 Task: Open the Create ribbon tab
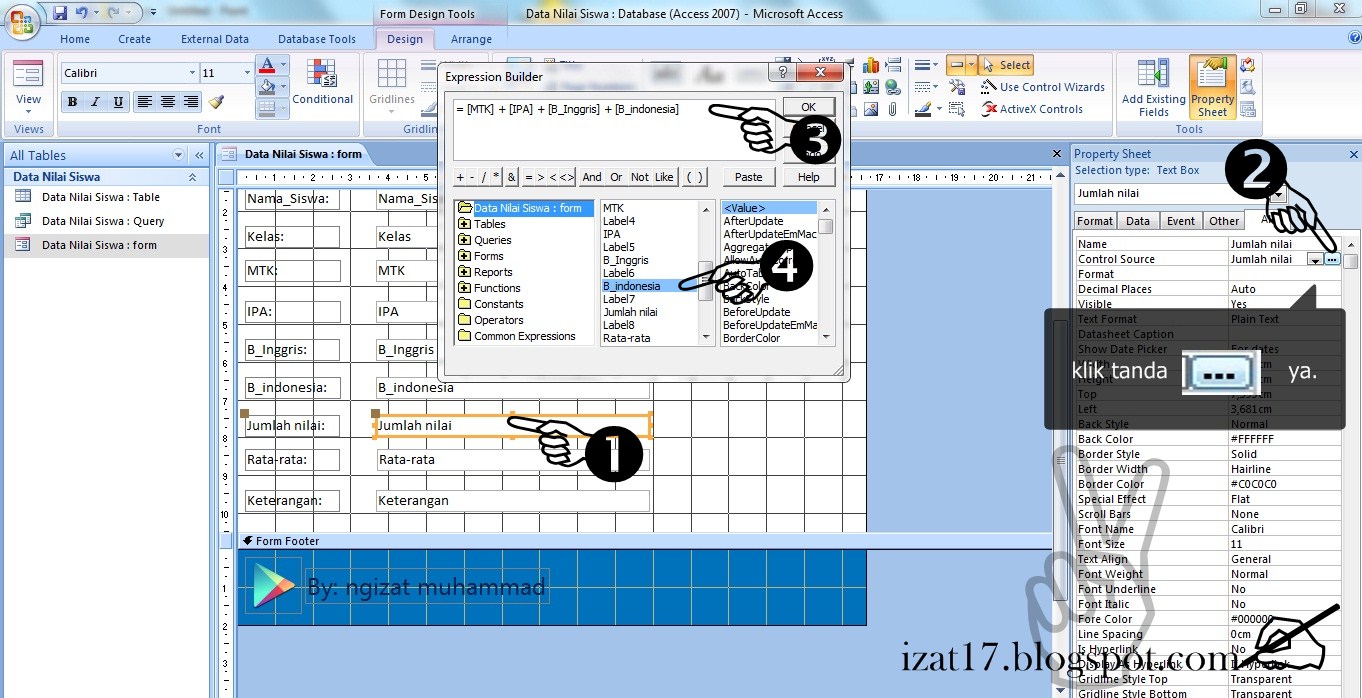(x=134, y=39)
